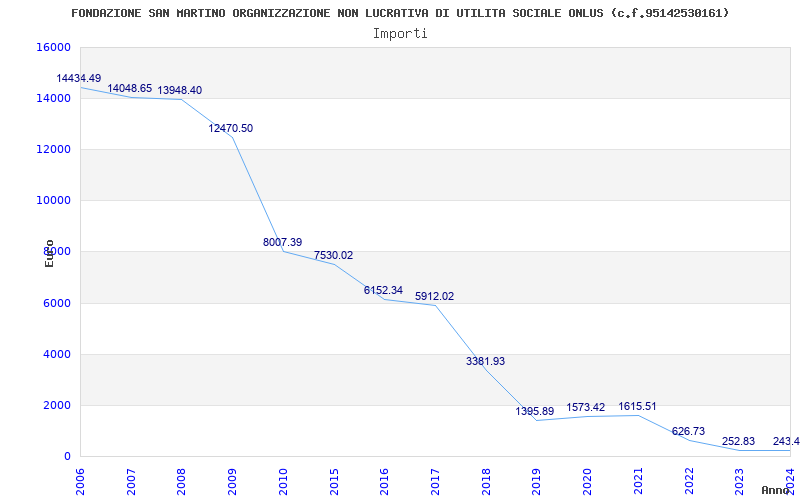Click the x-axis year 2016
The width and height of the screenshot is (800, 500).
pyautogui.click(x=384, y=482)
